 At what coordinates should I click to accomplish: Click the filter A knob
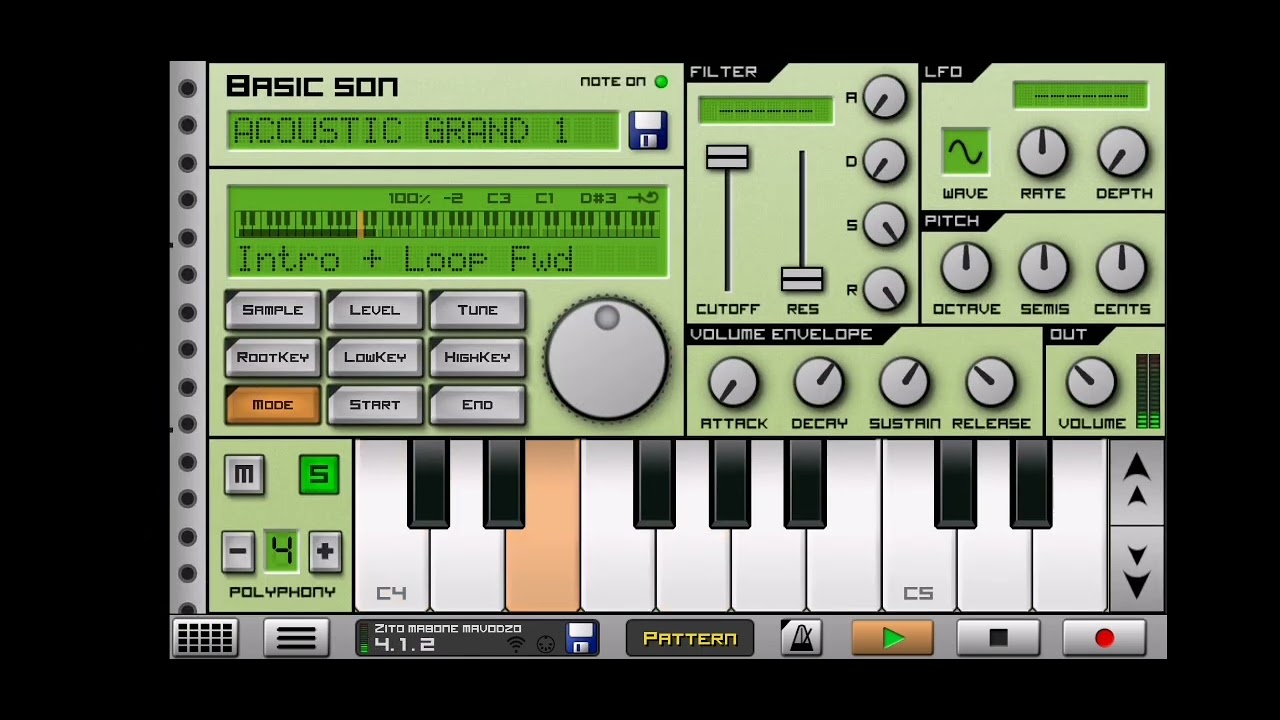click(884, 98)
